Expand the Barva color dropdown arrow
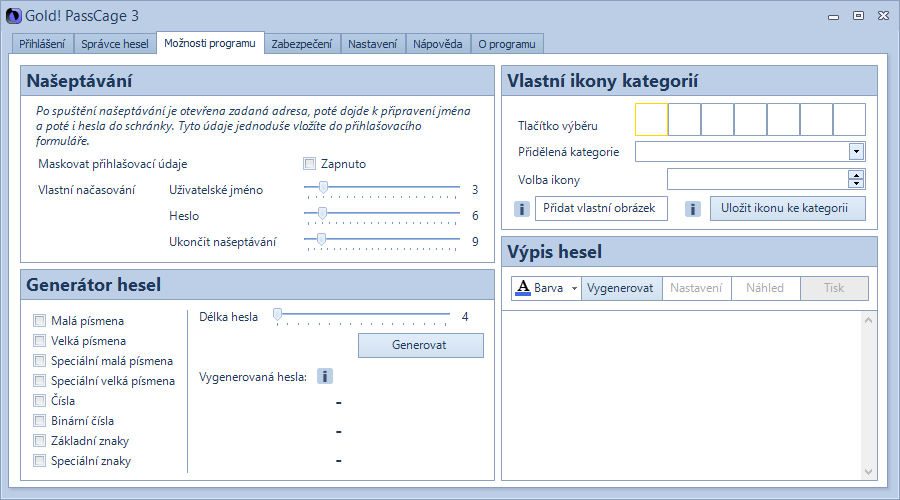The height and width of the screenshot is (500, 900). pos(575,289)
